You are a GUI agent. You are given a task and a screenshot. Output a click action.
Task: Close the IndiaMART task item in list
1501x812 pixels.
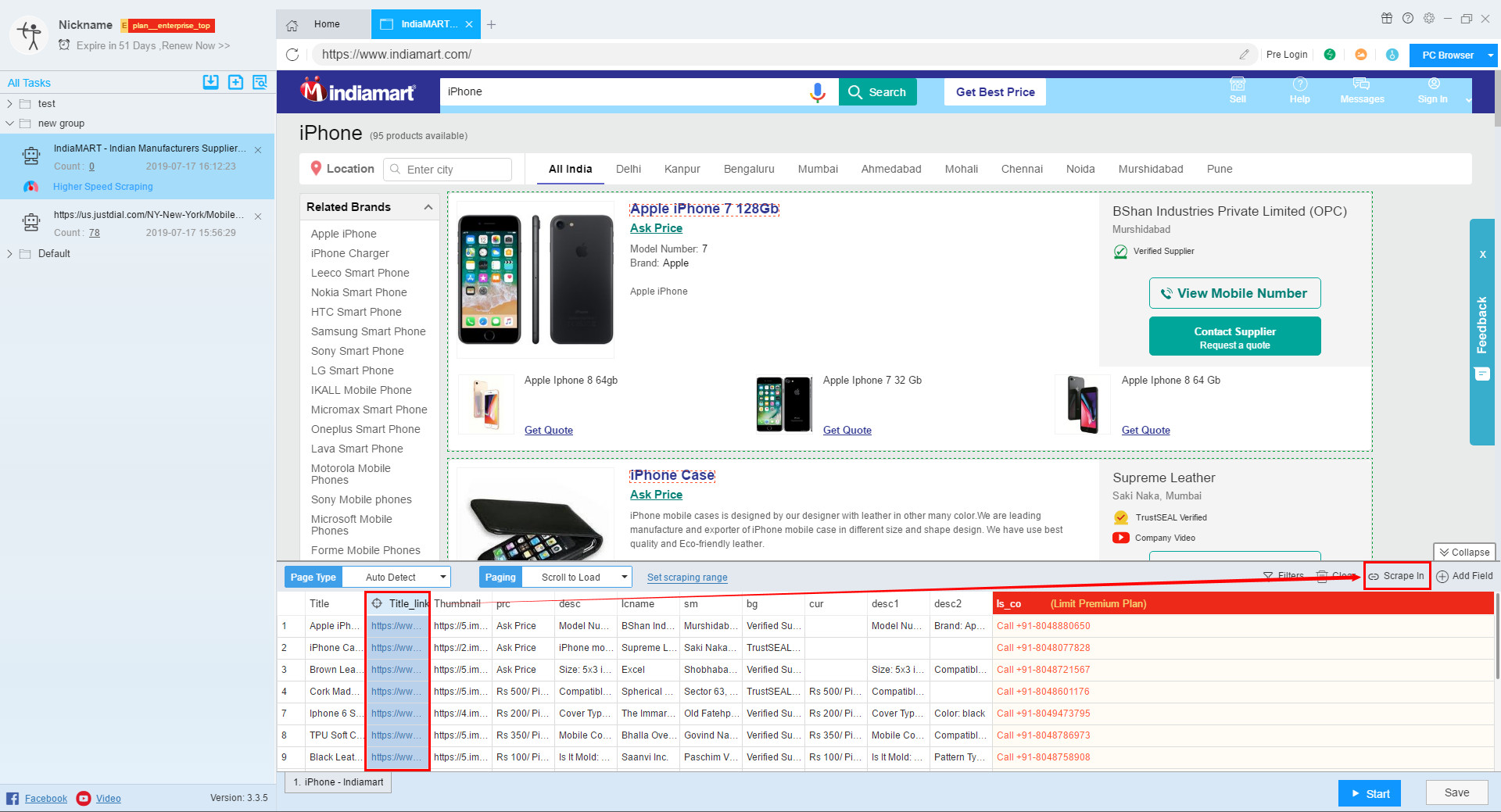[258, 150]
